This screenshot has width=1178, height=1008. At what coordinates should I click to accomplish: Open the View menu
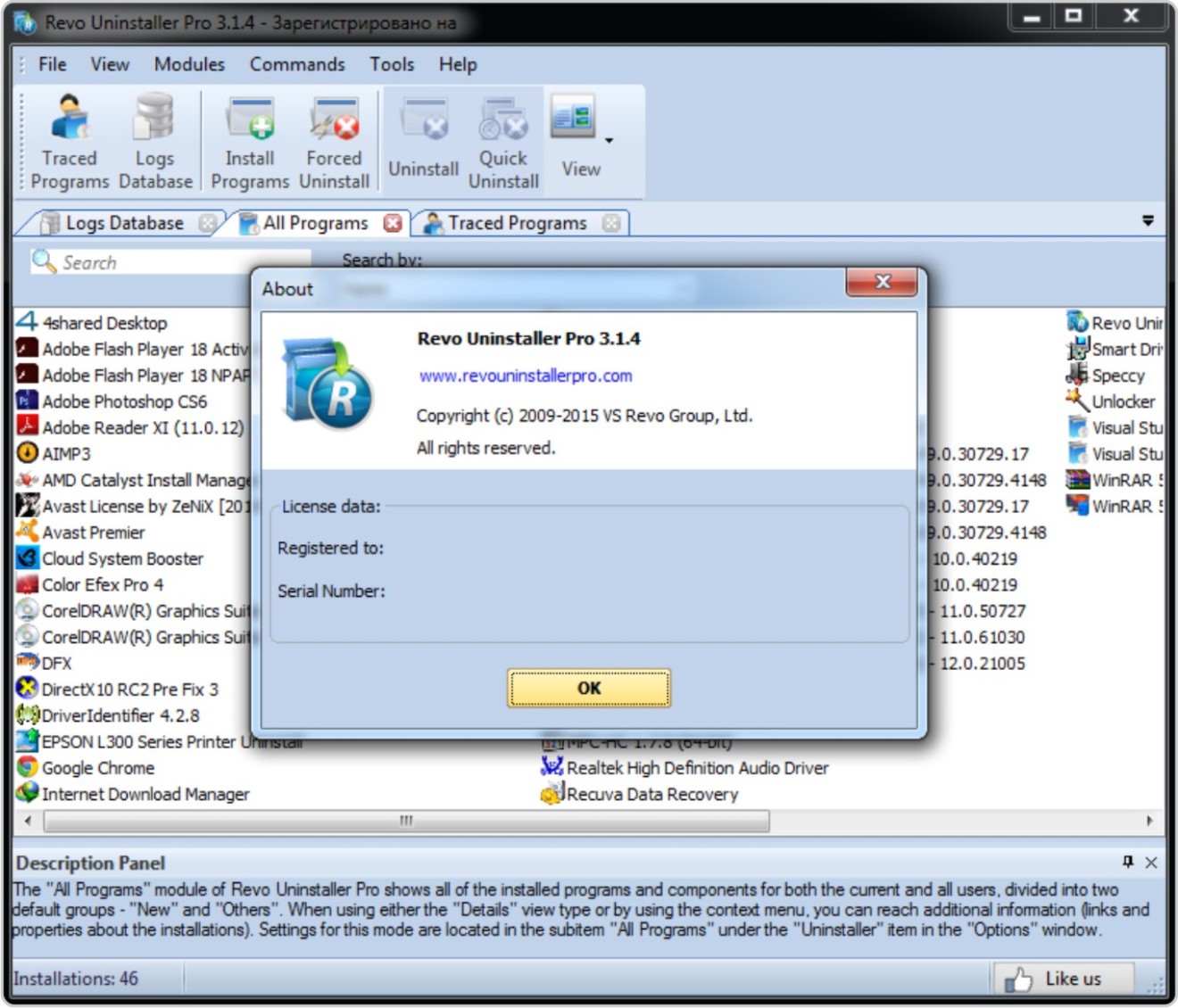pos(110,64)
